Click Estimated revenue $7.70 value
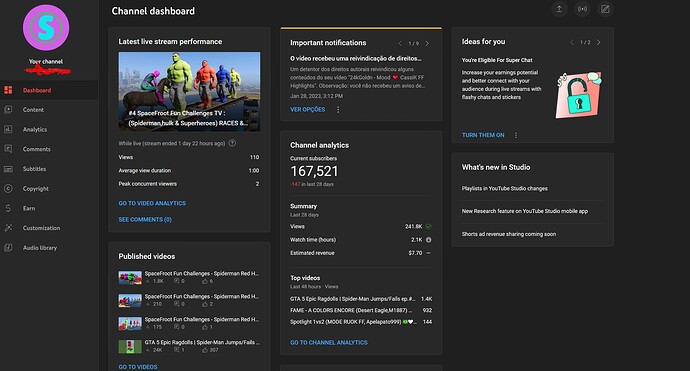The width and height of the screenshot is (690, 371). (415, 253)
